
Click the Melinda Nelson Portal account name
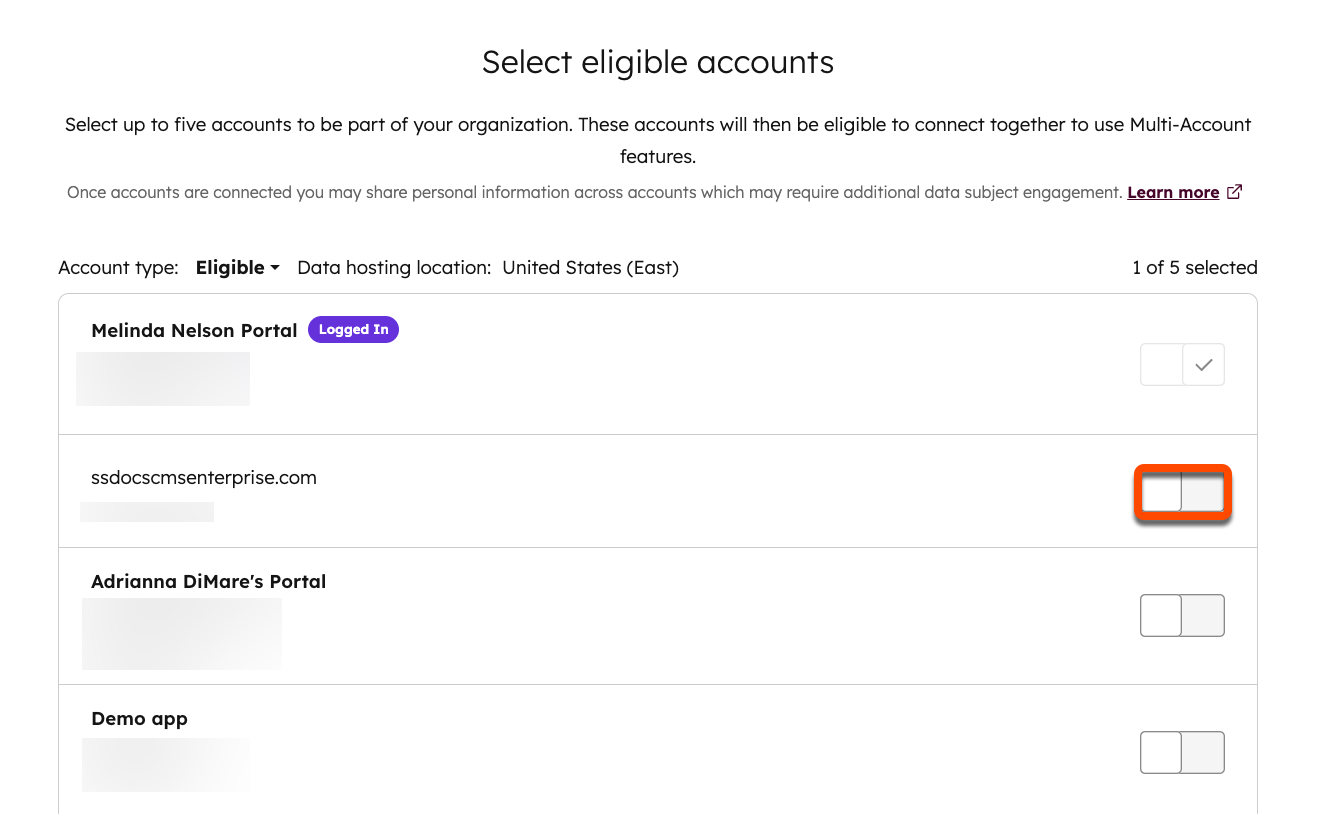point(193,330)
